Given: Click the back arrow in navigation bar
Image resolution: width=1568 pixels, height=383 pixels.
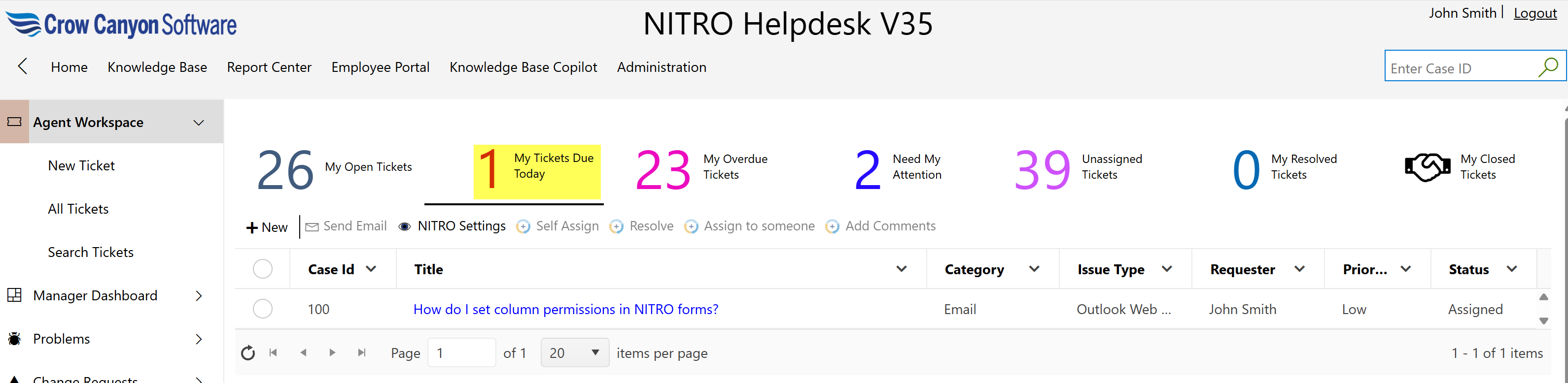Looking at the screenshot, I should click(x=23, y=66).
